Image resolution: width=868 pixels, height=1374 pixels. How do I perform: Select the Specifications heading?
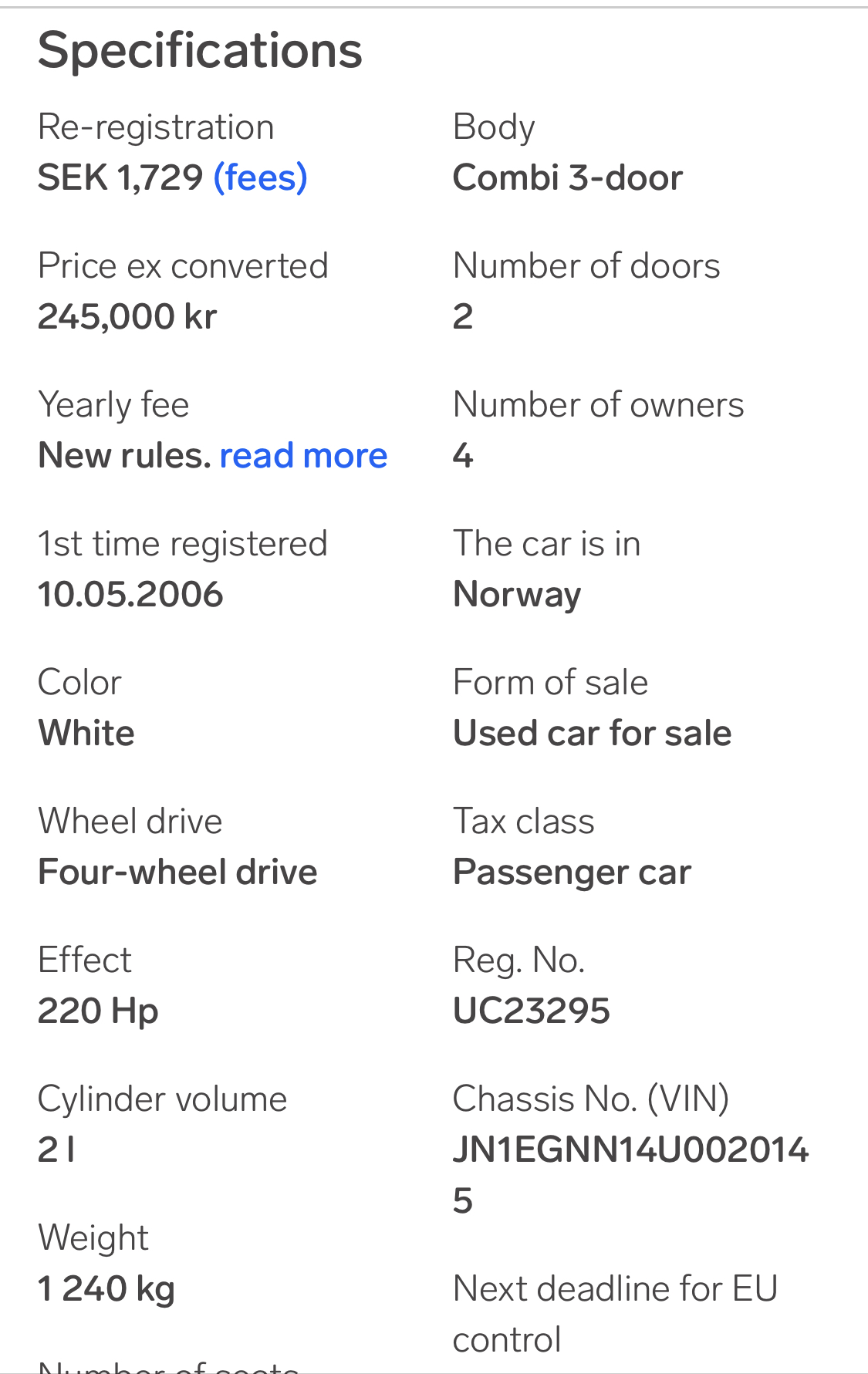point(200,51)
